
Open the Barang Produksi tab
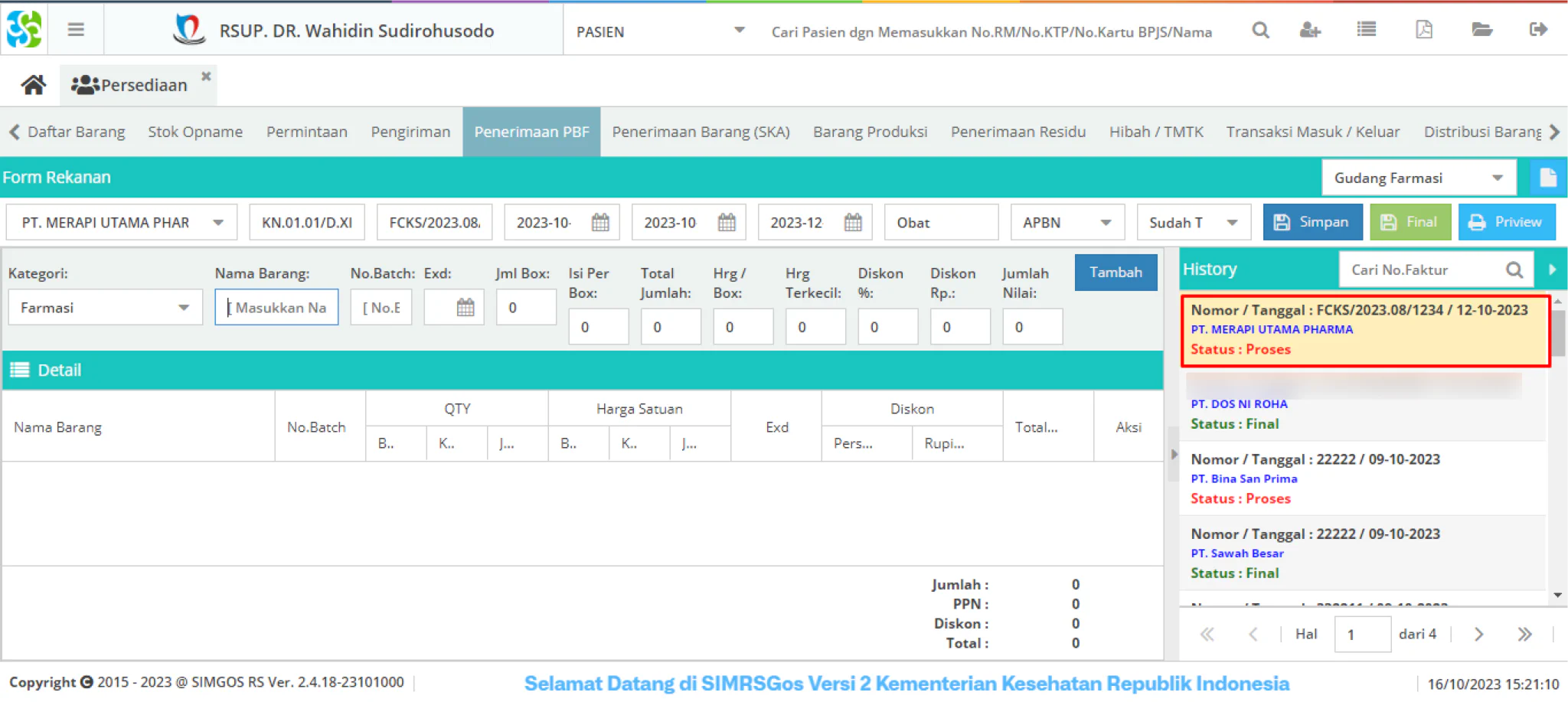(x=870, y=132)
